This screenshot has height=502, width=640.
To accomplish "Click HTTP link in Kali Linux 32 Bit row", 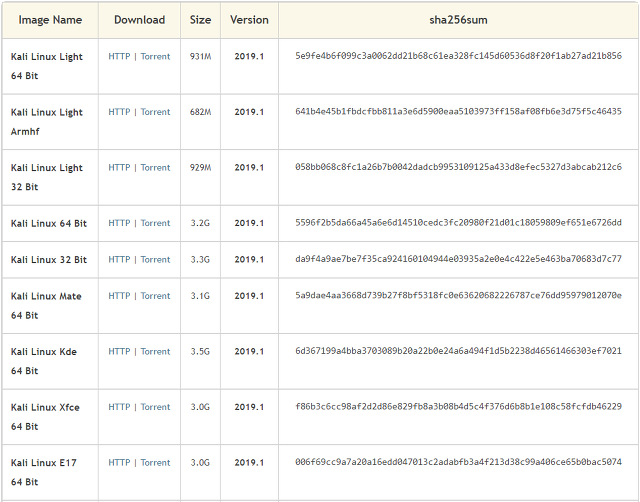I will 119,259.
